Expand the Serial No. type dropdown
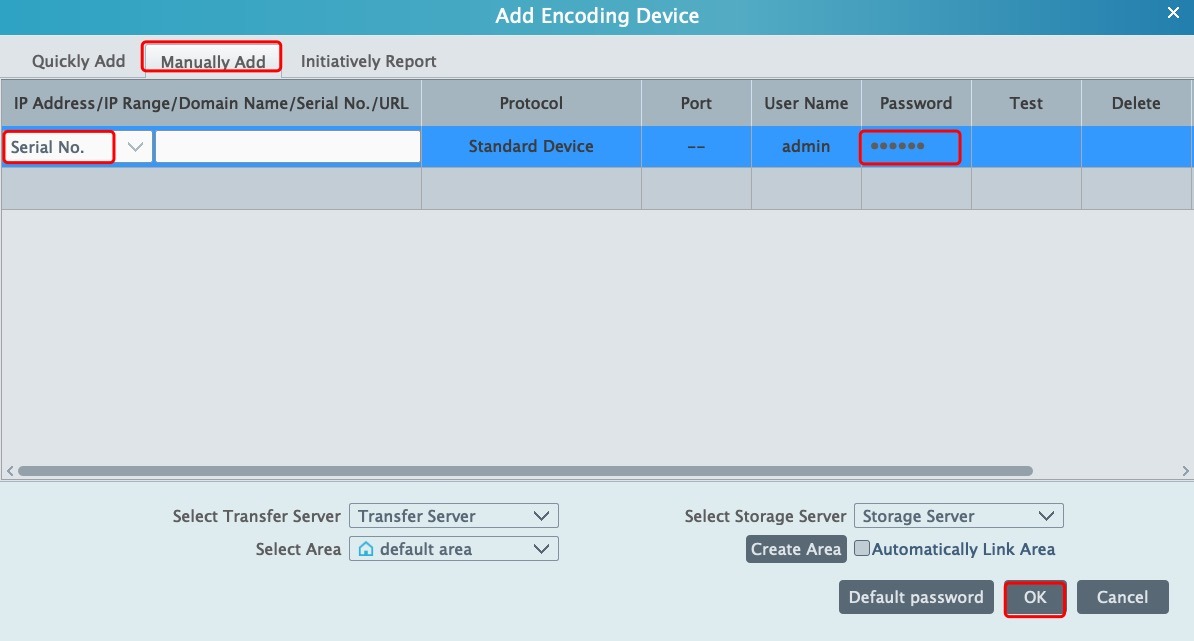1194x641 pixels. pos(136,147)
